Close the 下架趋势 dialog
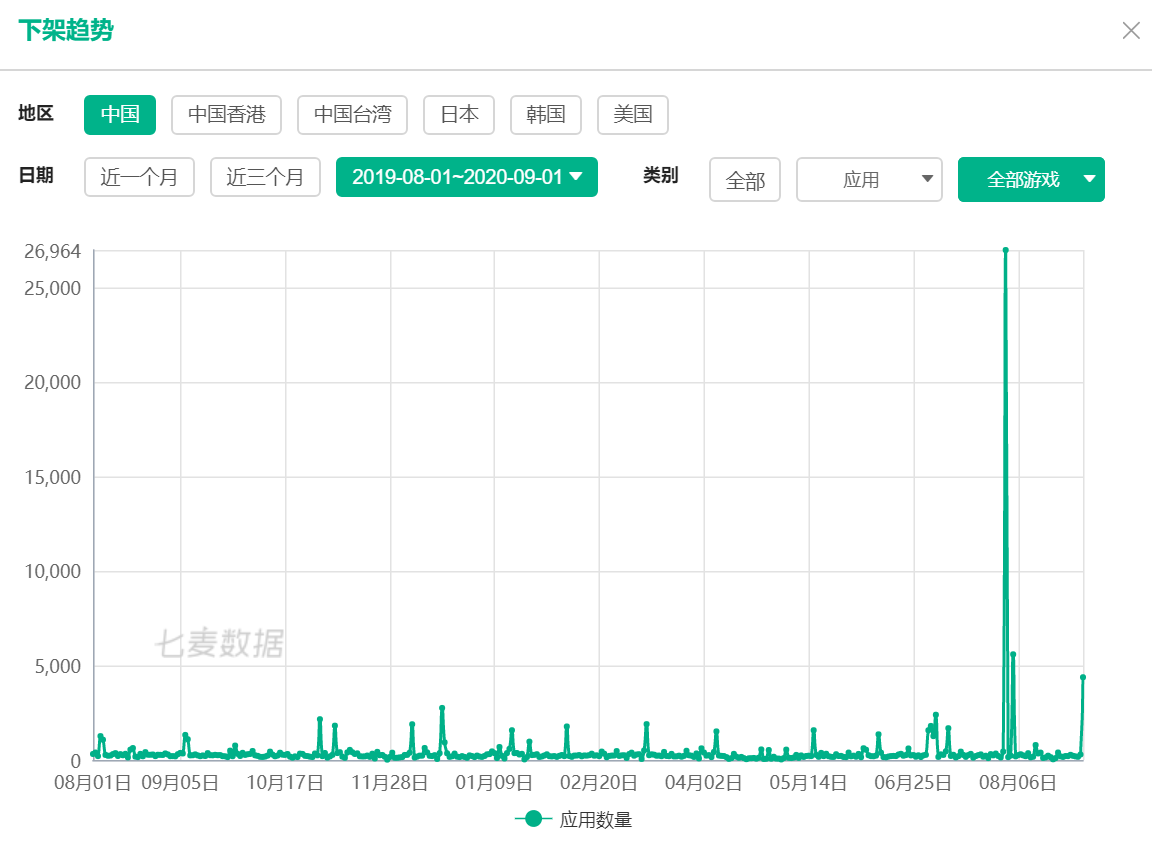 click(x=1131, y=30)
